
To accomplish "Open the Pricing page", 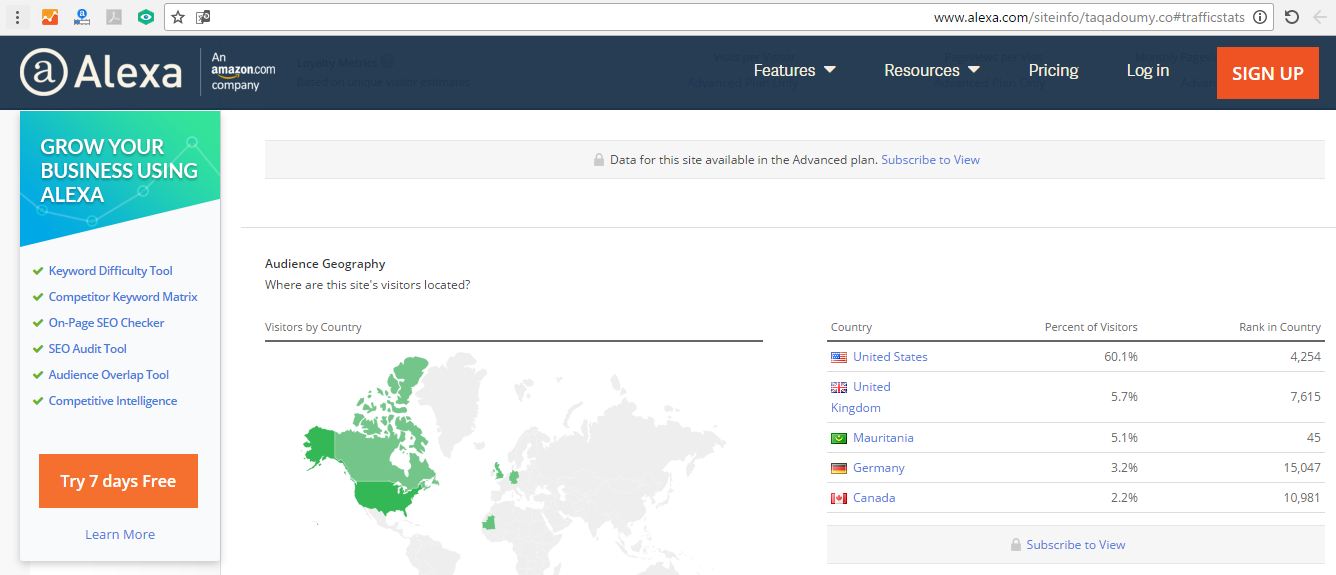I will coord(1053,70).
